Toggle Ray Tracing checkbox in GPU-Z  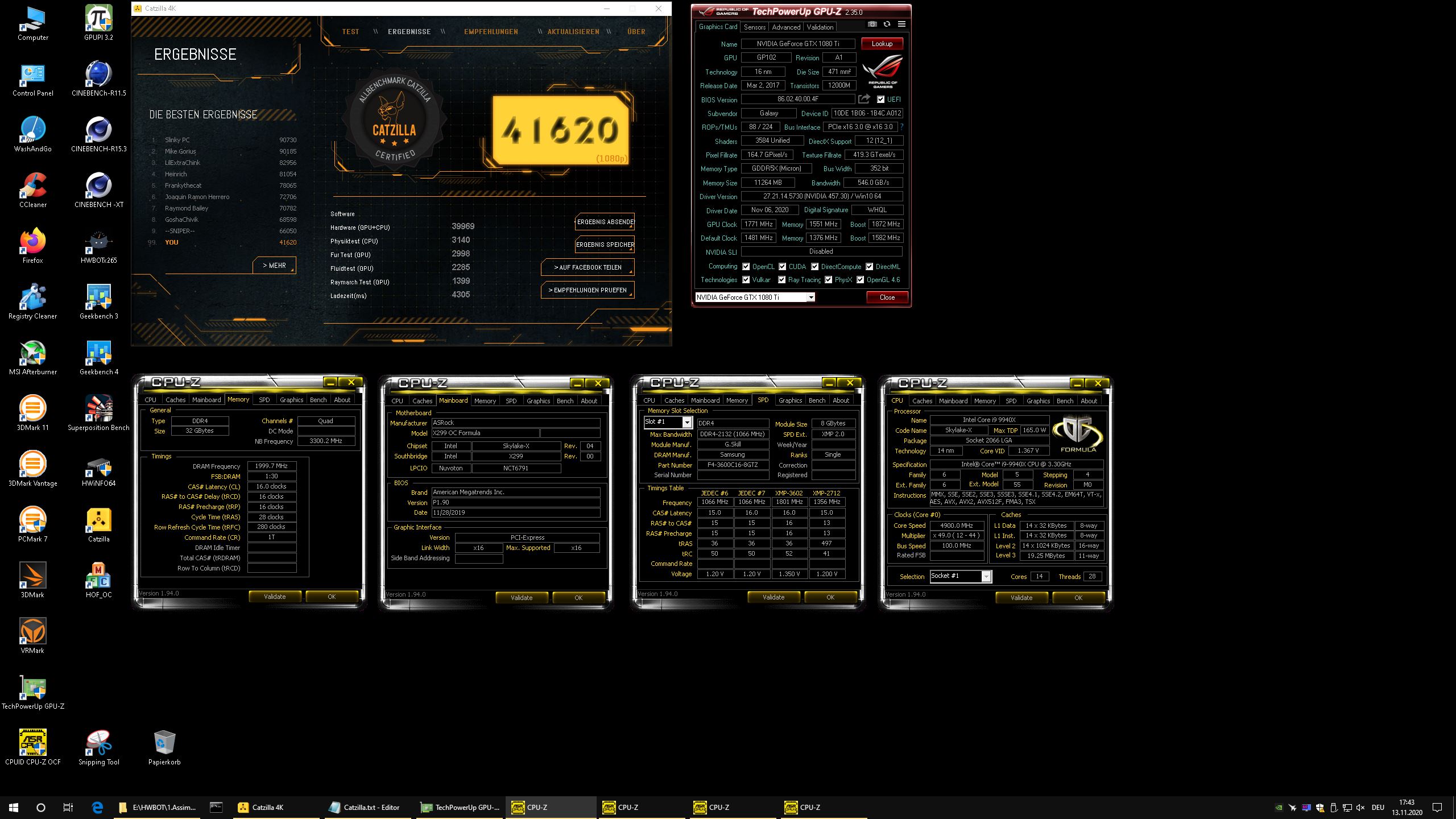(782, 280)
